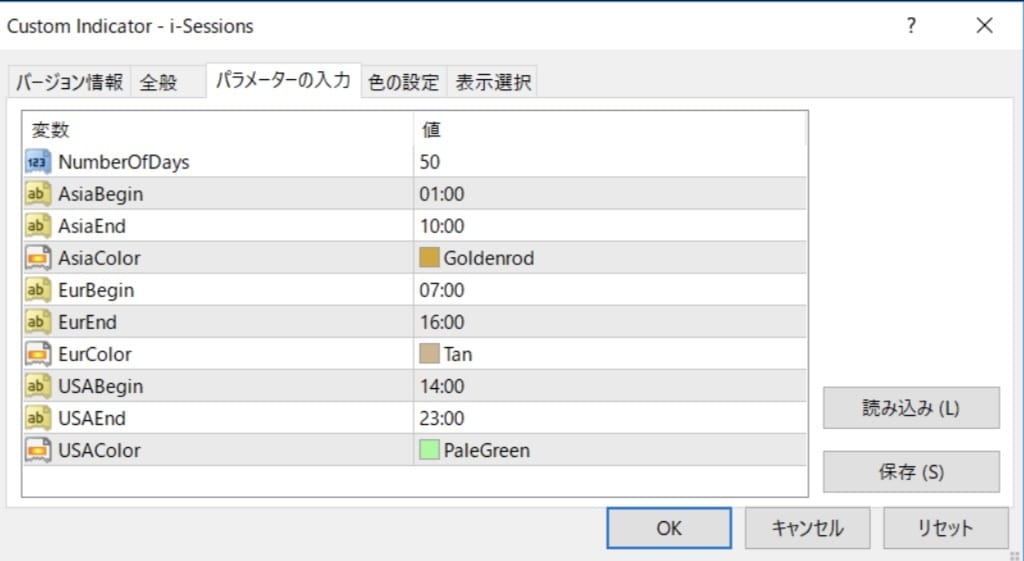Click the Tan color name text
Screen dimensions: 1024x561
[x=458, y=354]
